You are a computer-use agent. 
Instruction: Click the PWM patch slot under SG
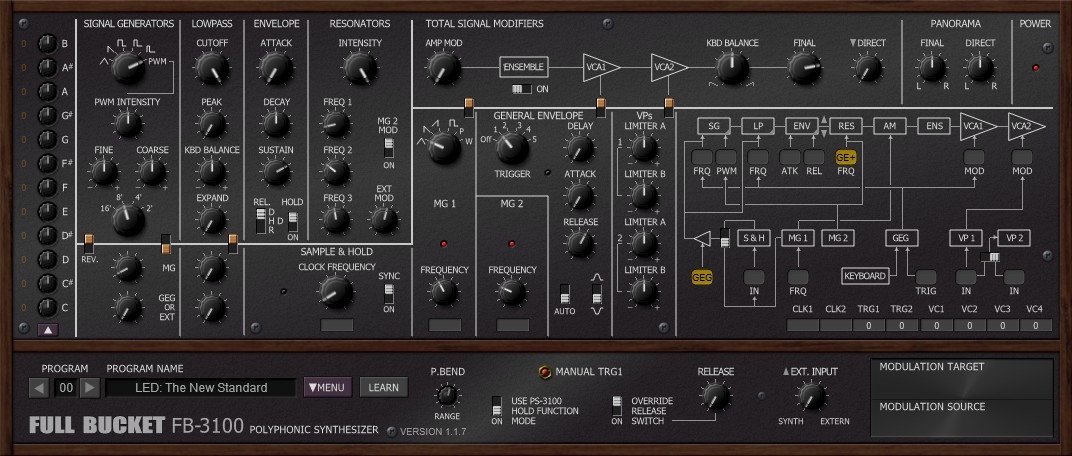[726, 157]
